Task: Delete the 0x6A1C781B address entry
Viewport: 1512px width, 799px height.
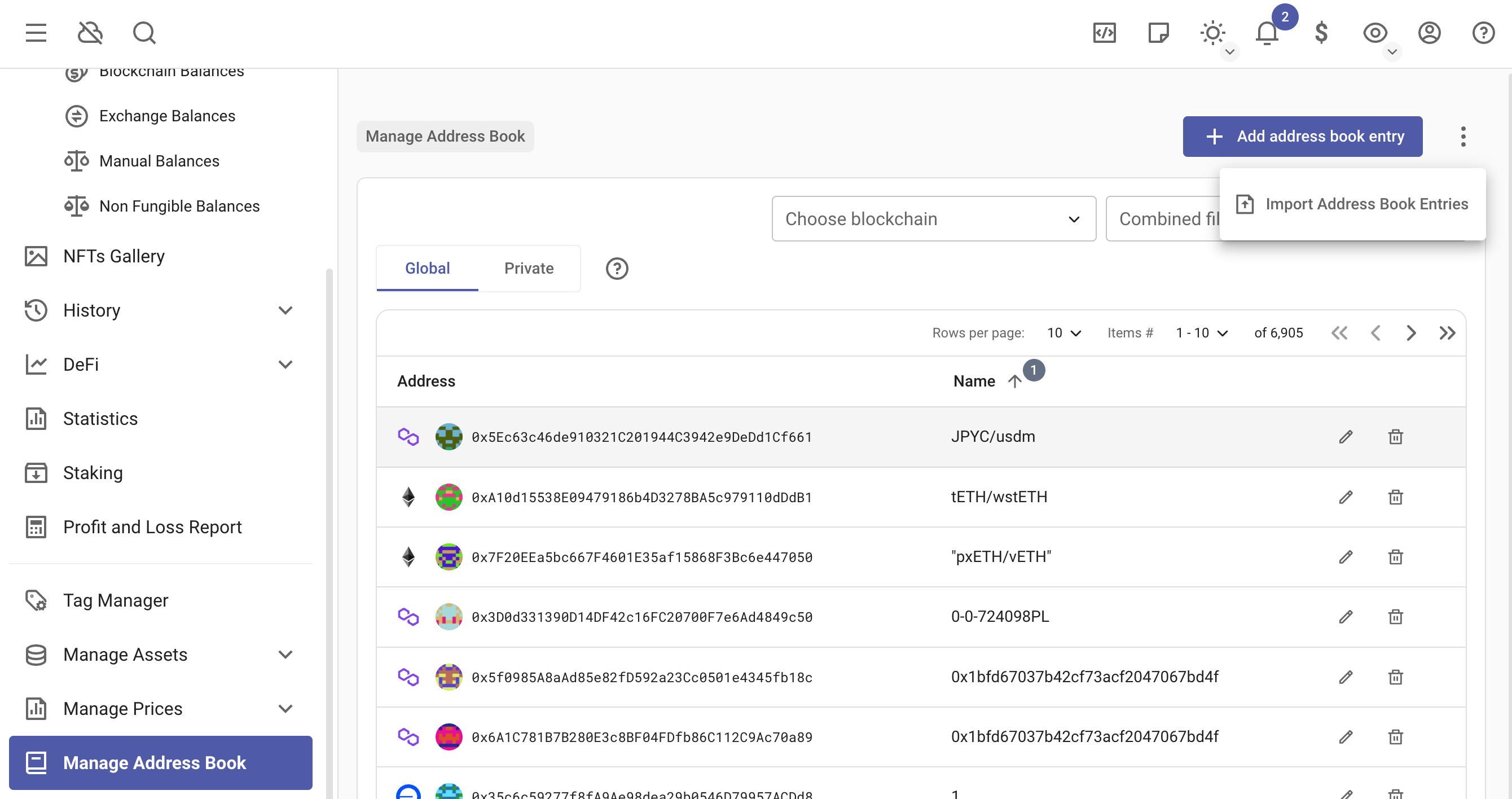Action: [x=1396, y=737]
